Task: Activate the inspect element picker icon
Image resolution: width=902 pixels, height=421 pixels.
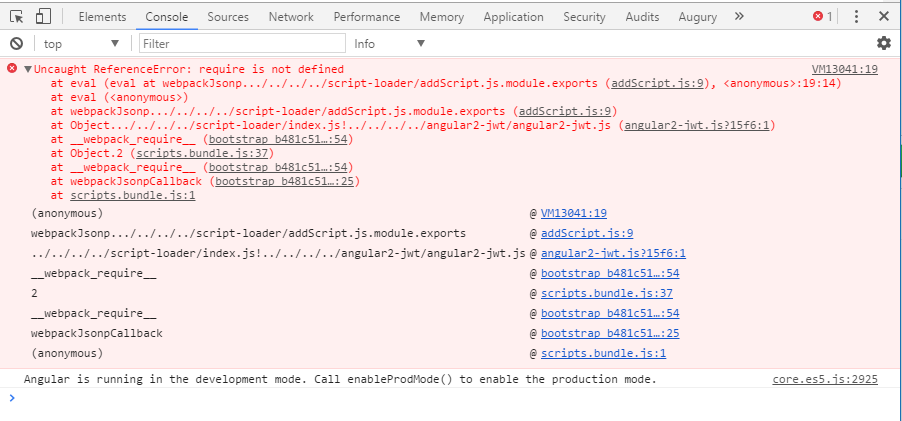Action: (17, 17)
